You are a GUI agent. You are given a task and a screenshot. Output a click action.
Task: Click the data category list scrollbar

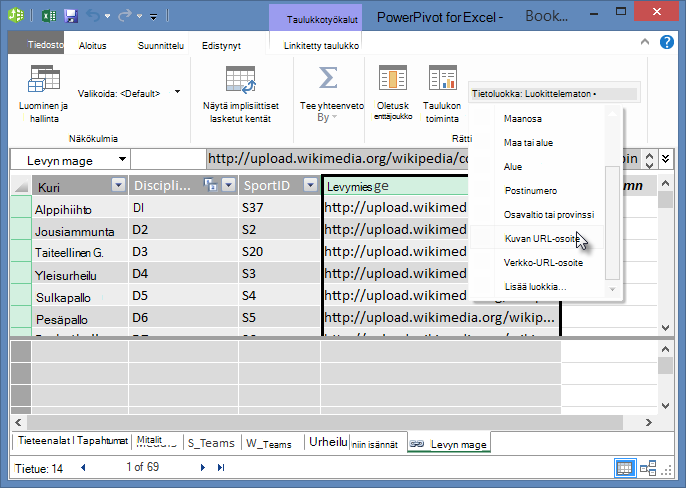click(x=612, y=222)
